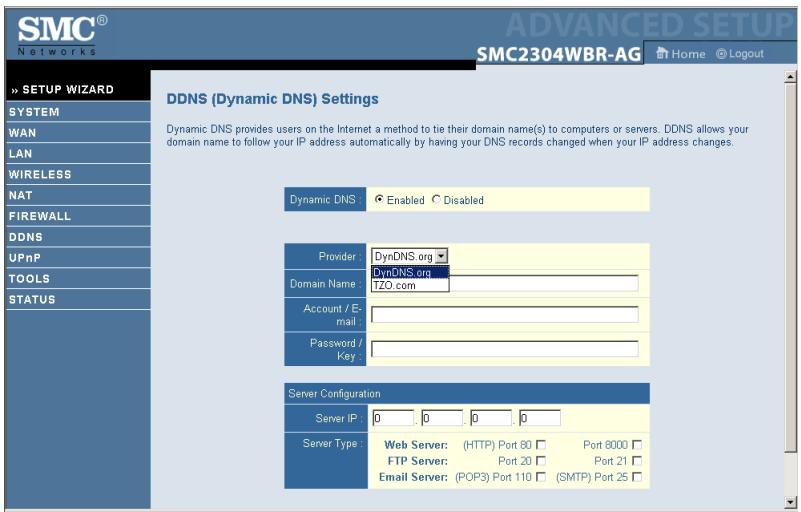Click the Password / Key input field
The width and height of the screenshot is (801, 512).
[505, 348]
